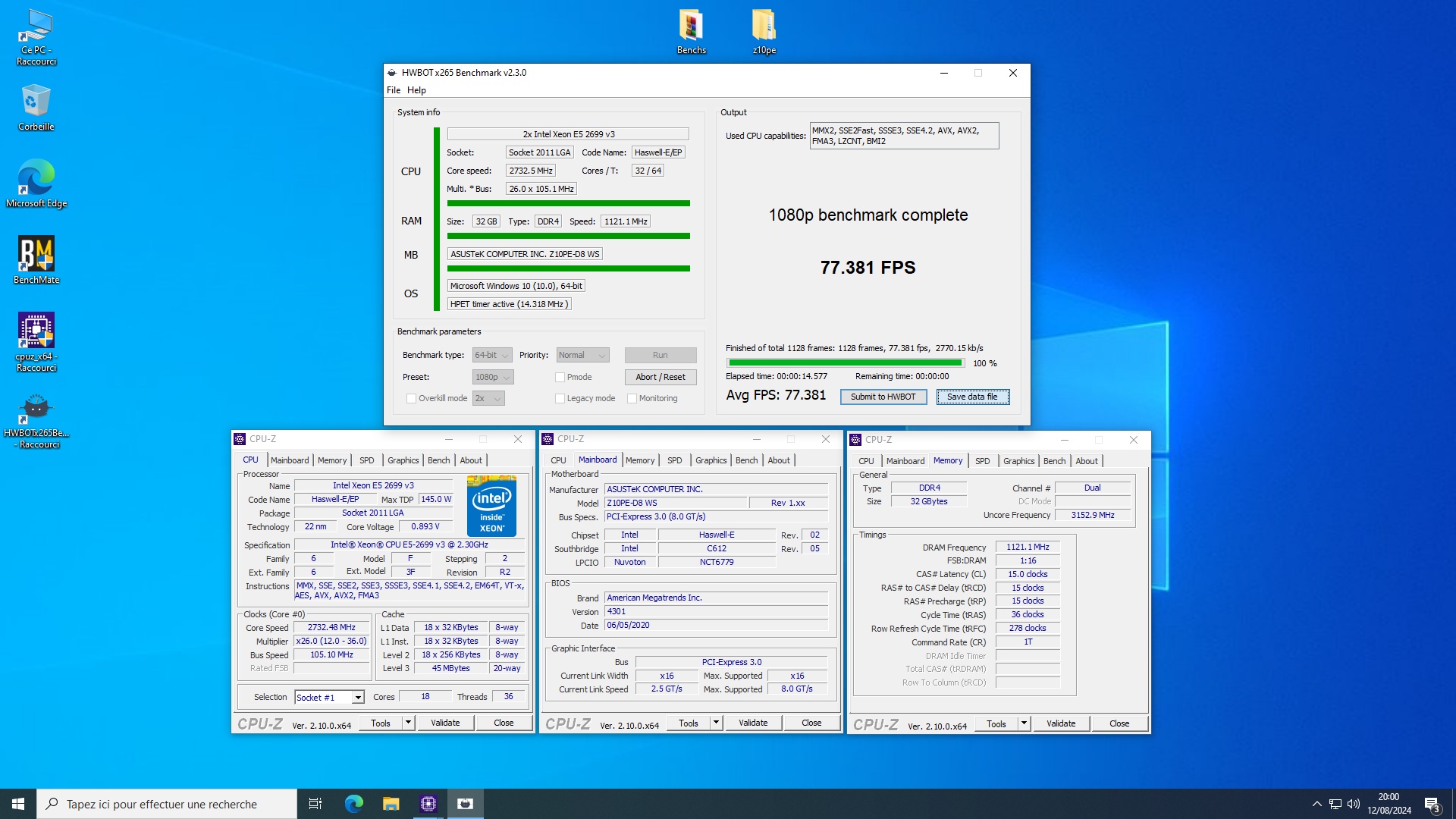The width and height of the screenshot is (1456, 819).
Task: Launch Microsoft Edge from desktop icon
Action: pos(36,184)
